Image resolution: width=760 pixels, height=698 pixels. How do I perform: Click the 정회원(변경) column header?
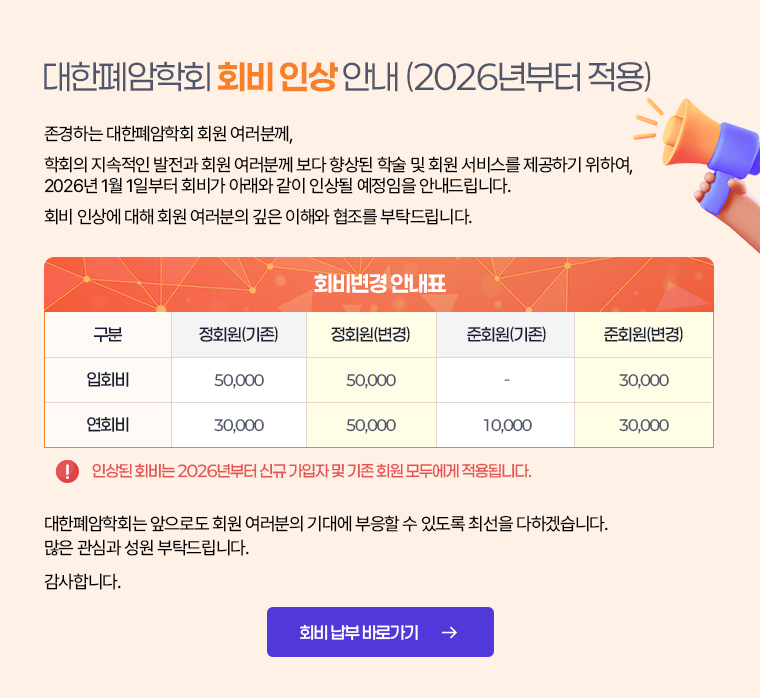coord(371,335)
